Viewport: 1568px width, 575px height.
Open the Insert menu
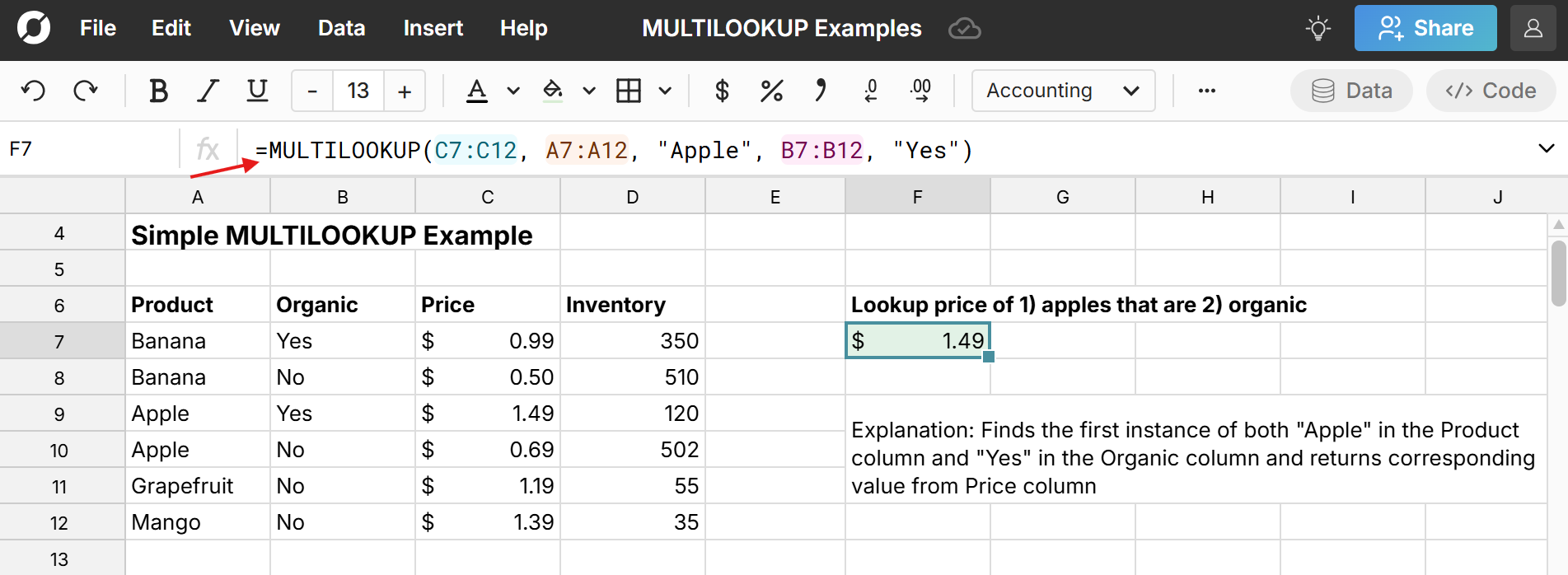pyautogui.click(x=433, y=28)
